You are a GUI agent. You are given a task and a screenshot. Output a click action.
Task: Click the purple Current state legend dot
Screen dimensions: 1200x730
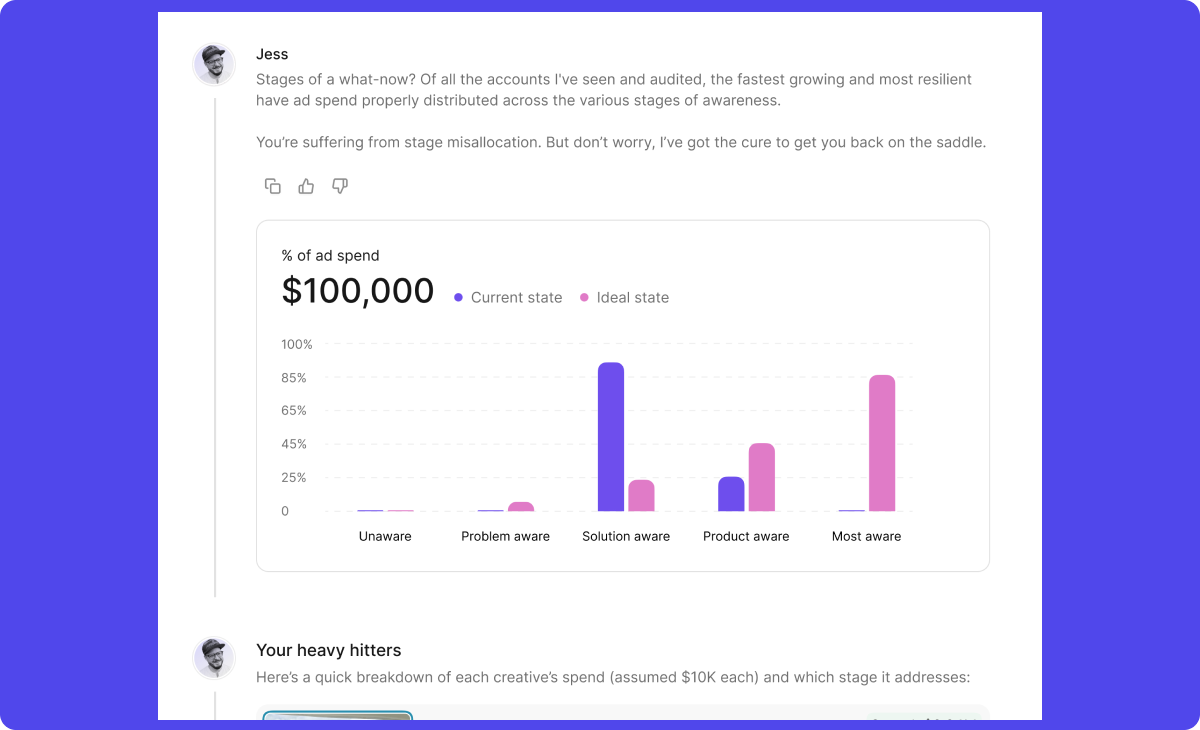[458, 298]
